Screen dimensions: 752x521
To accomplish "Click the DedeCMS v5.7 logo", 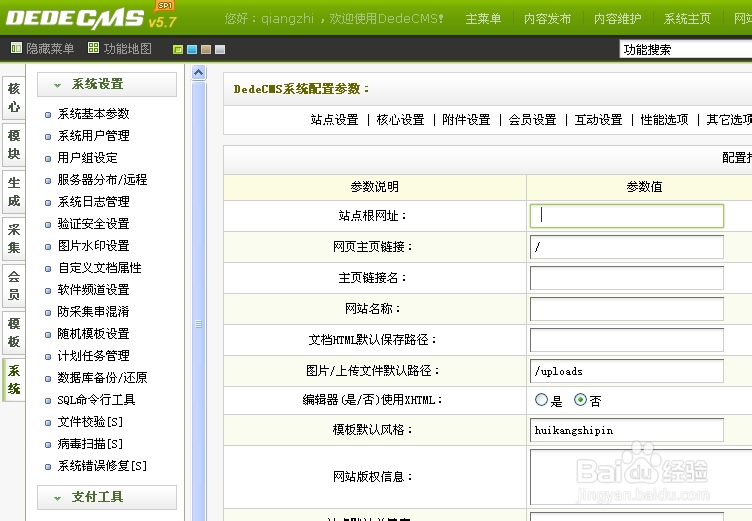I will (x=91, y=17).
